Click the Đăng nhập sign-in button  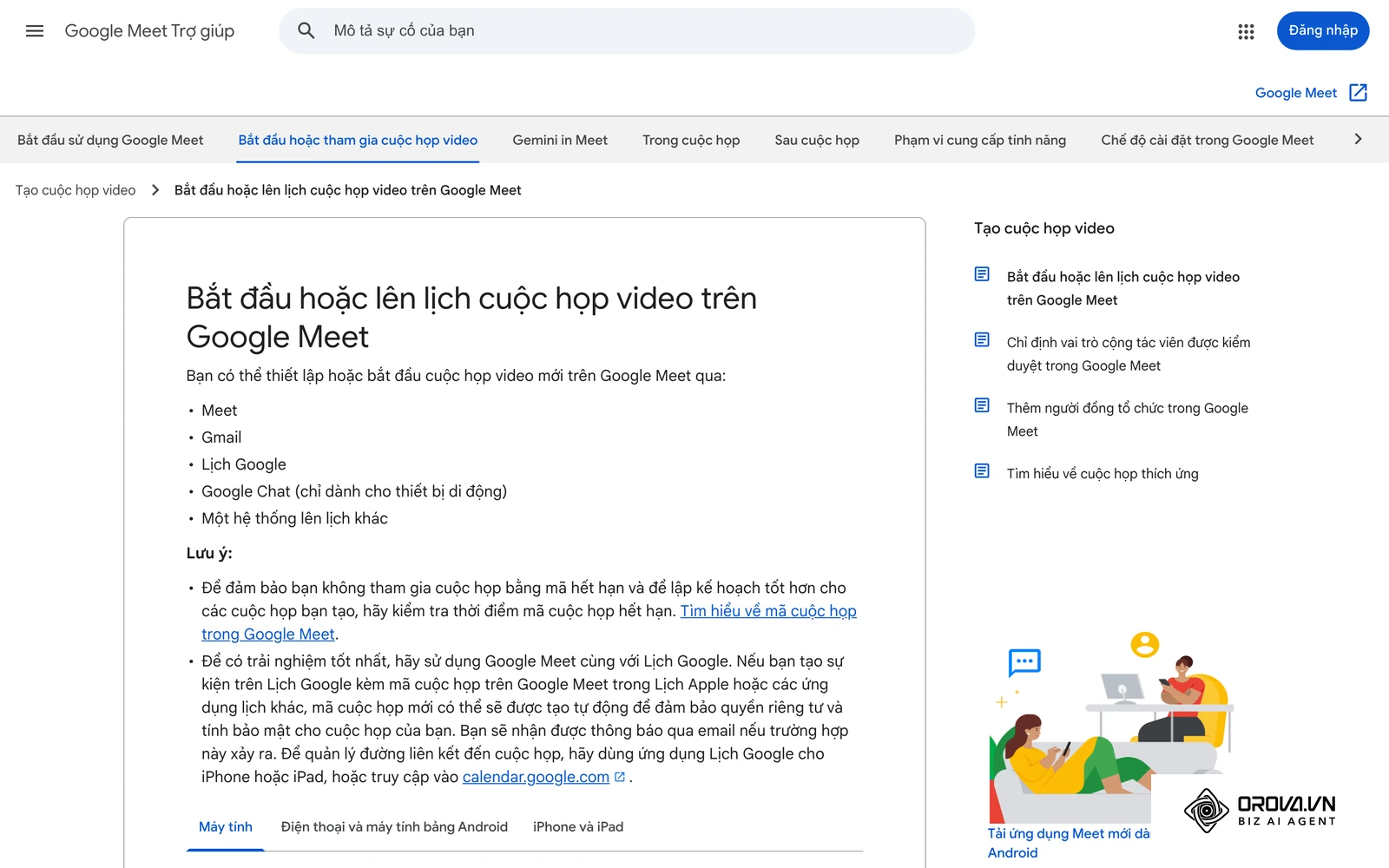pos(1323,31)
